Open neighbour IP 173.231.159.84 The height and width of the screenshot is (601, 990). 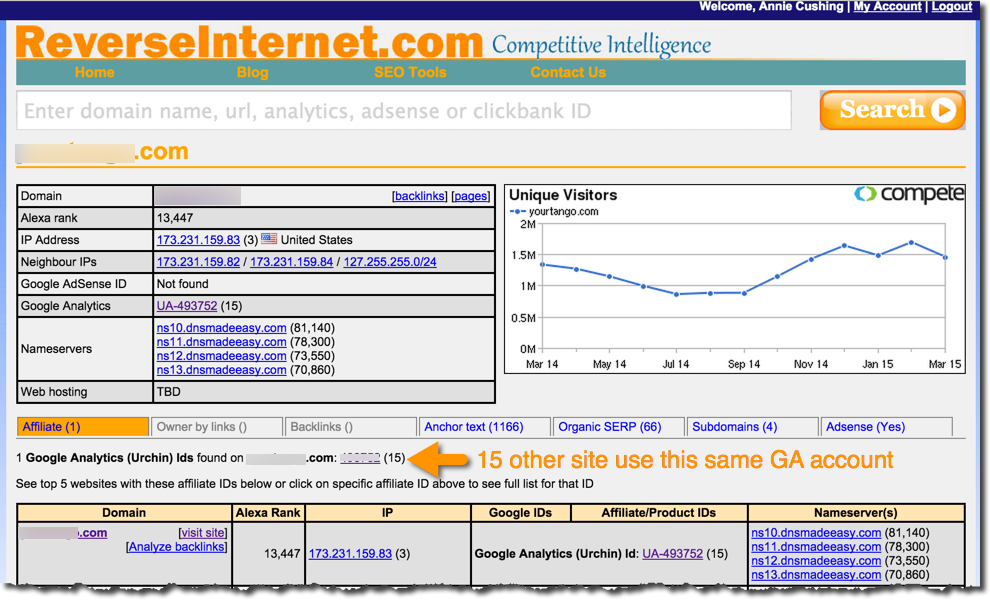point(291,262)
